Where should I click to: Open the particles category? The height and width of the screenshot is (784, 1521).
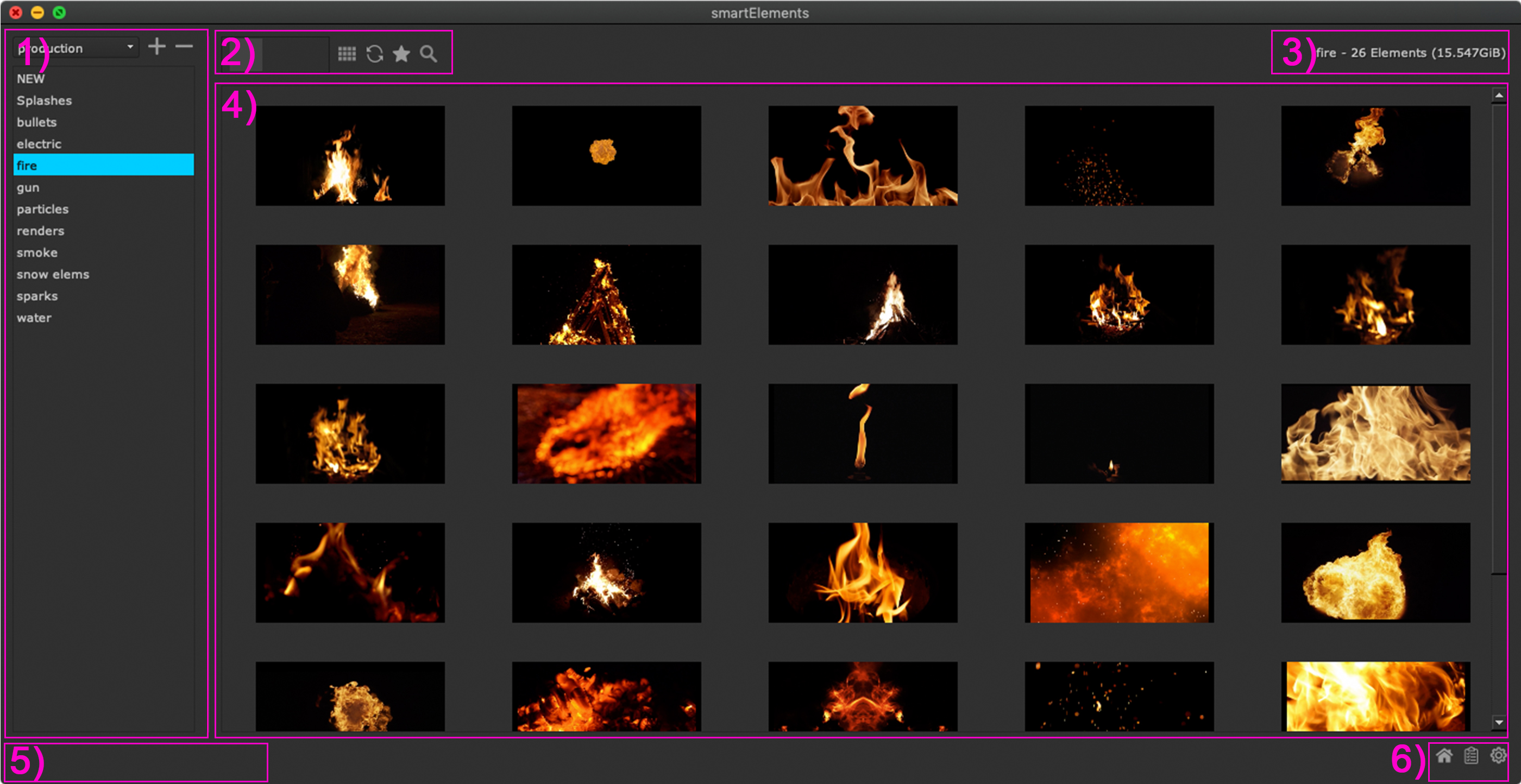tap(42, 209)
